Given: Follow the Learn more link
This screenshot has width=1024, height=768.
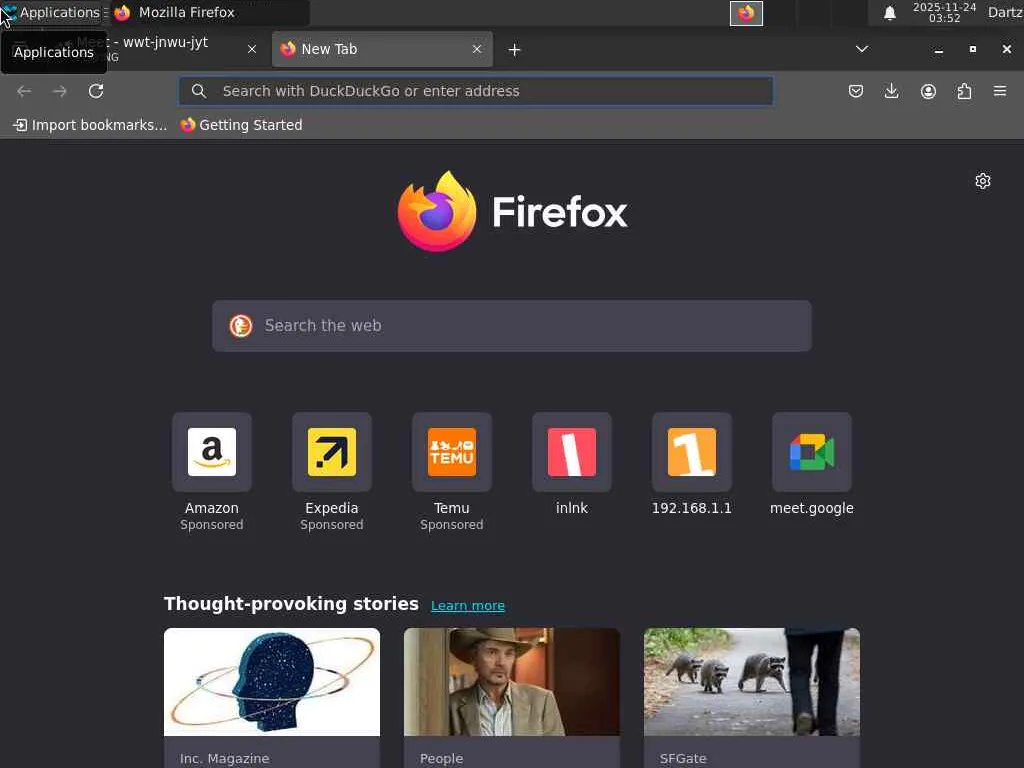Looking at the screenshot, I should click(468, 605).
